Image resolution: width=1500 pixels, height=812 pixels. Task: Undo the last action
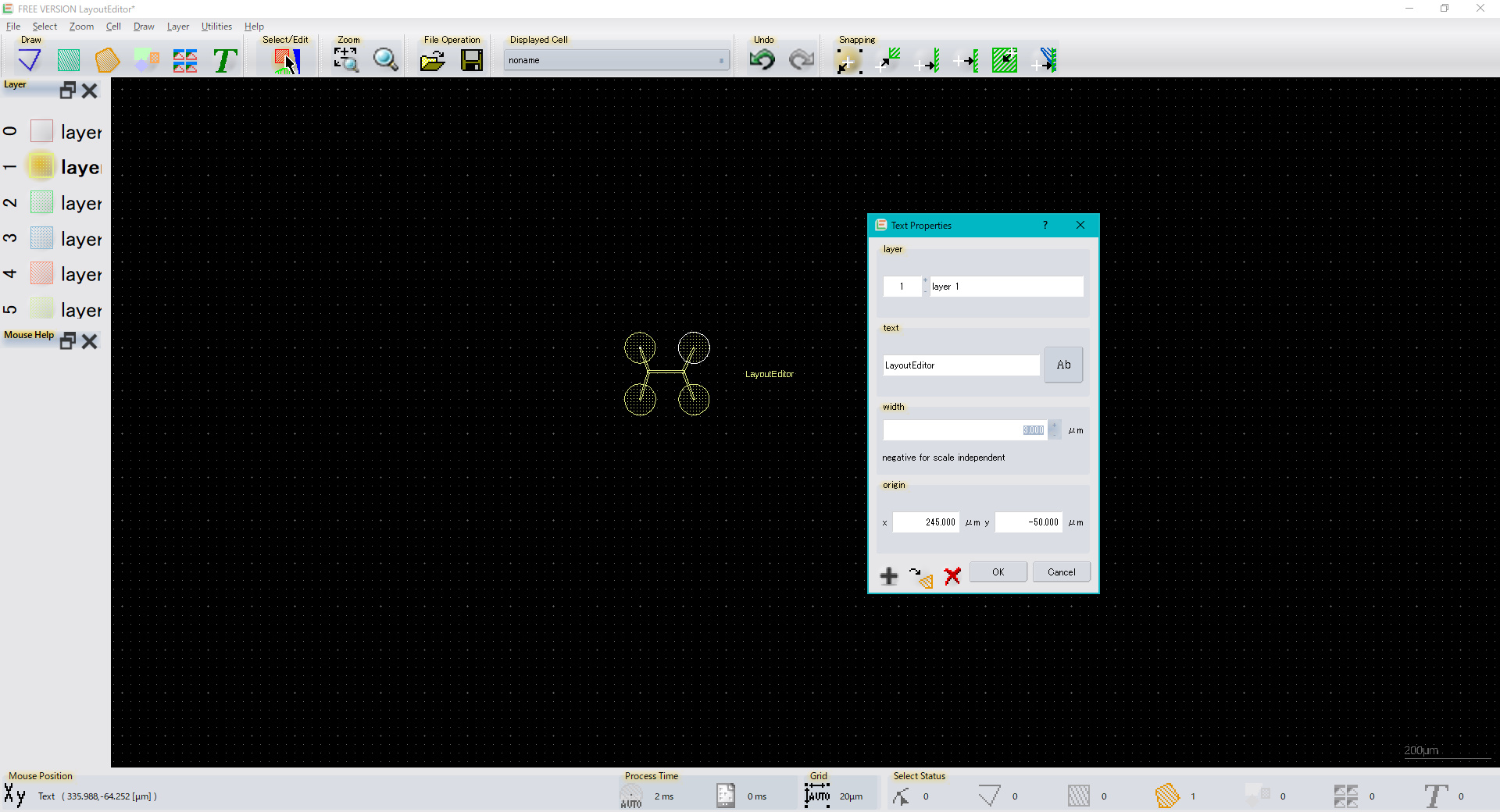point(762,60)
